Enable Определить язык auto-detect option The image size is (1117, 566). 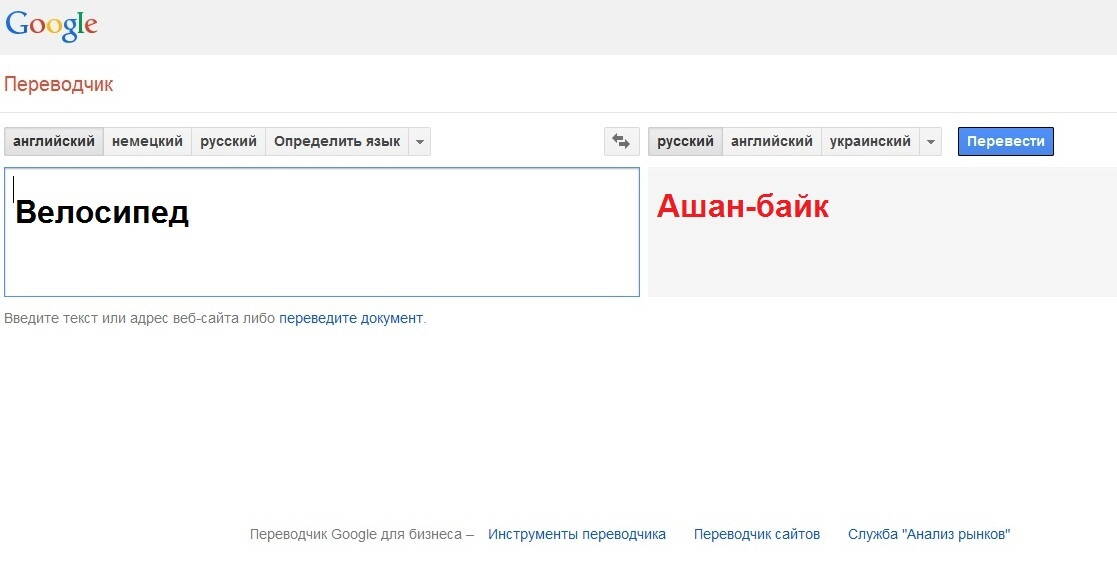click(337, 142)
